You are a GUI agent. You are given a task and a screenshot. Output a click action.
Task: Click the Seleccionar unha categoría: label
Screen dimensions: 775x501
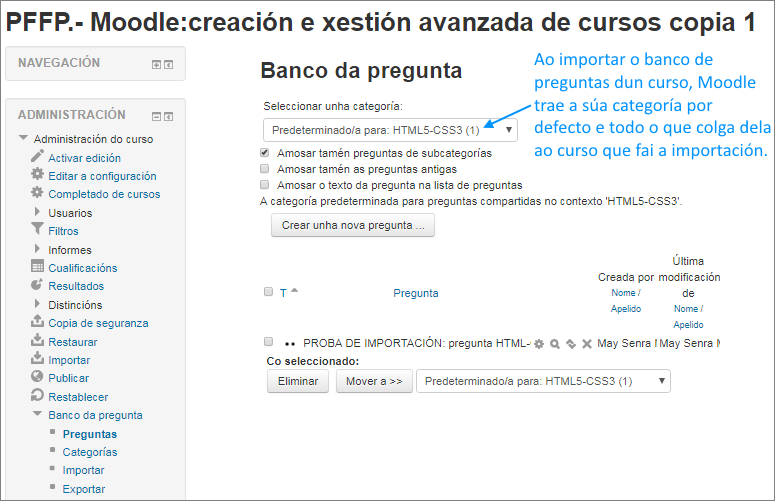click(x=333, y=106)
